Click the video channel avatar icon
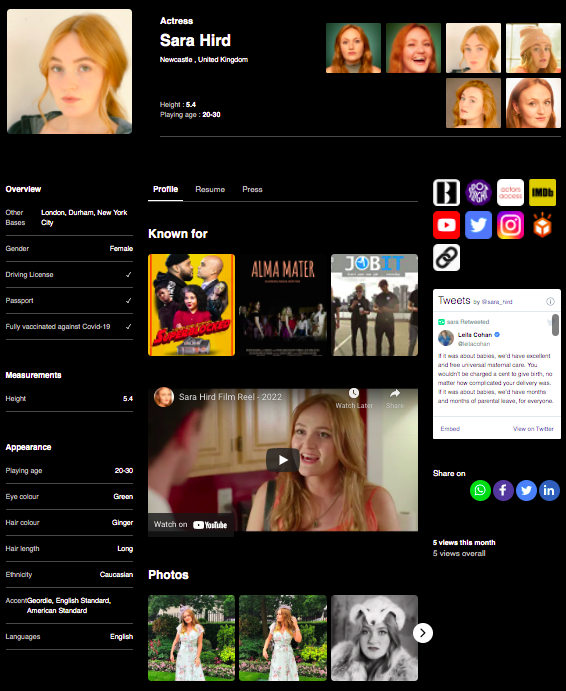The width and height of the screenshot is (566, 691). coord(164,397)
